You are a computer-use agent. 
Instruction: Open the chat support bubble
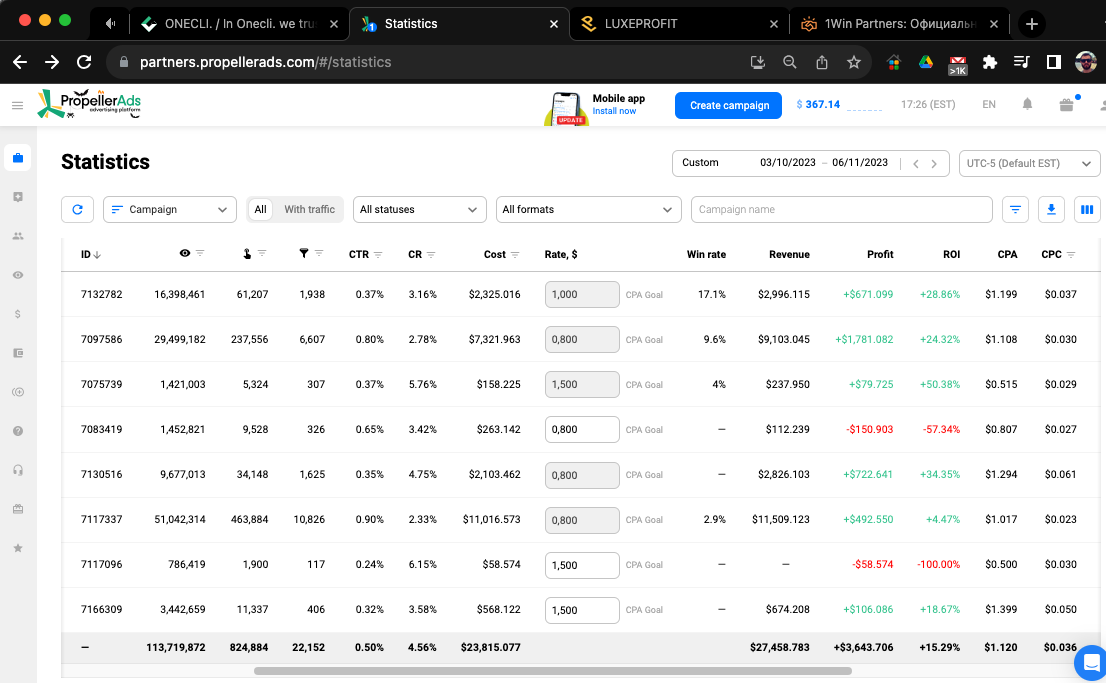1090,663
